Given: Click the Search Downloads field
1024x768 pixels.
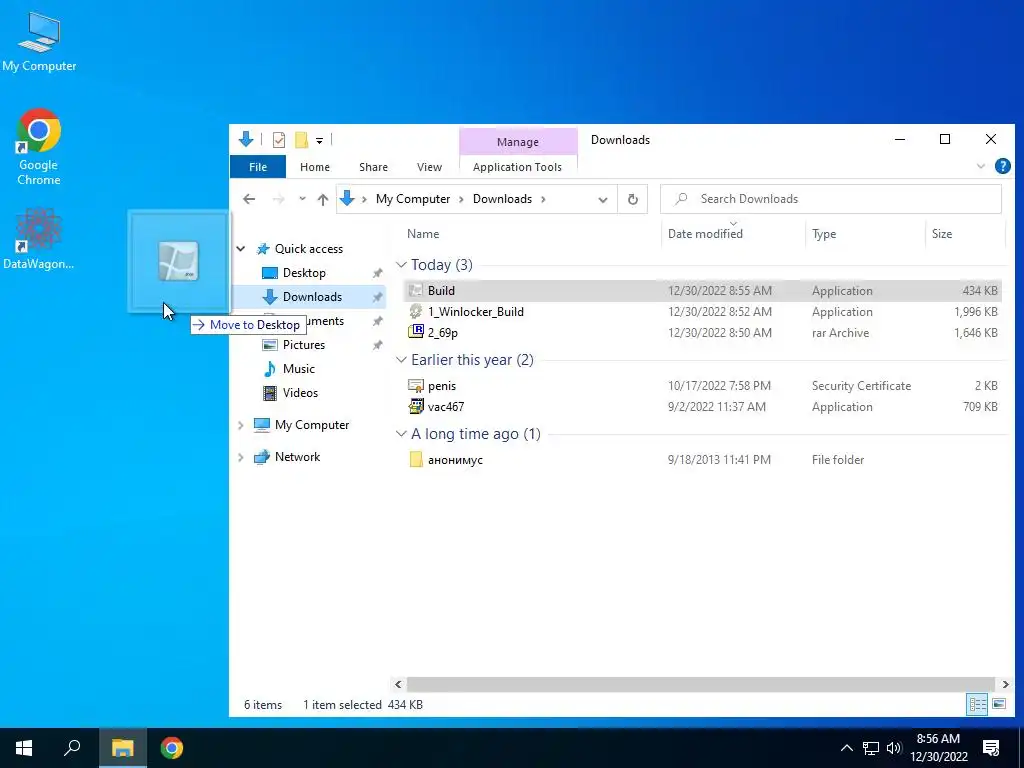Looking at the screenshot, I should click(831, 199).
